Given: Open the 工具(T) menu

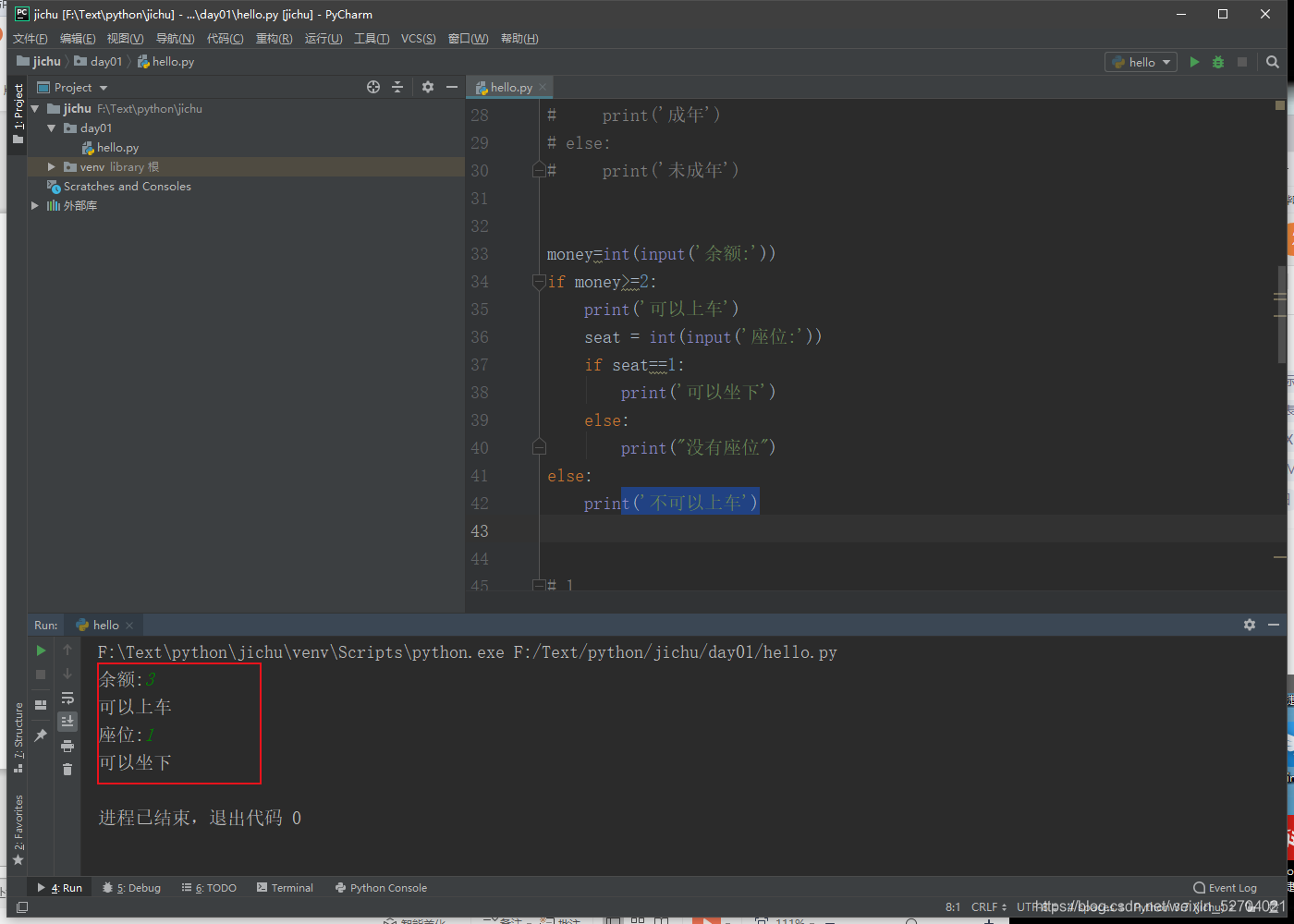Looking at the screenshot, I should (x=372, y=38).
